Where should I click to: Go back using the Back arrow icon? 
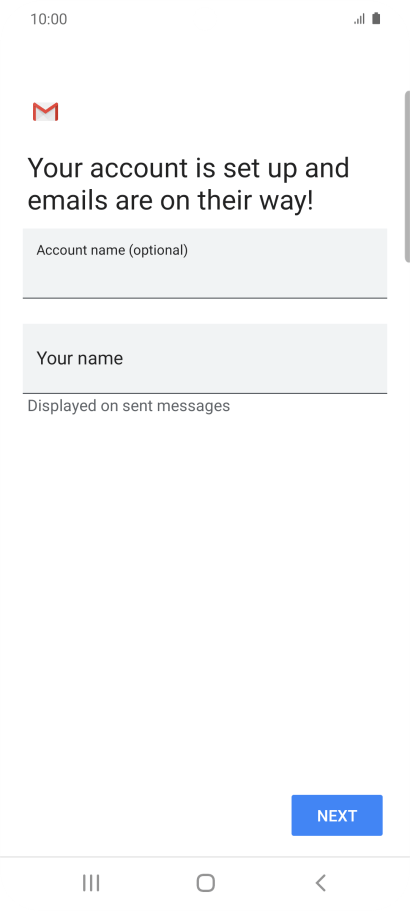[321, 883]
